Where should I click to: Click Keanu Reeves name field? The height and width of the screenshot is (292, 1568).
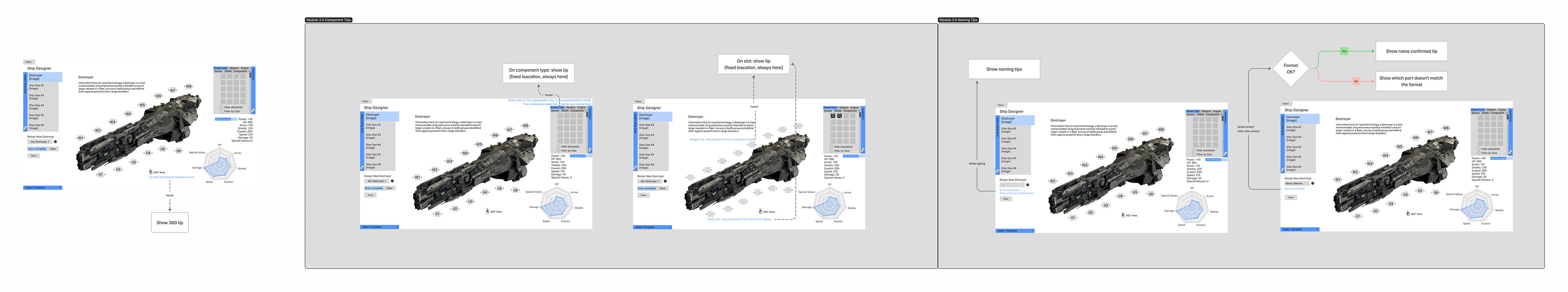coord(1297,183)
